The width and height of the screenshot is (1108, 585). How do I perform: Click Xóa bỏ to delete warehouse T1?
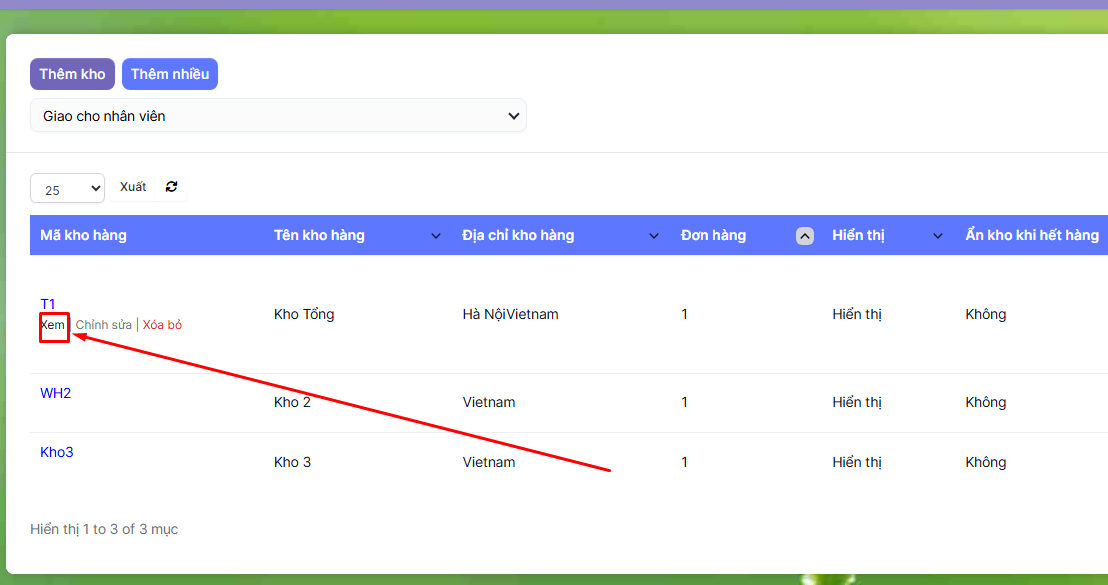point(162,325)
